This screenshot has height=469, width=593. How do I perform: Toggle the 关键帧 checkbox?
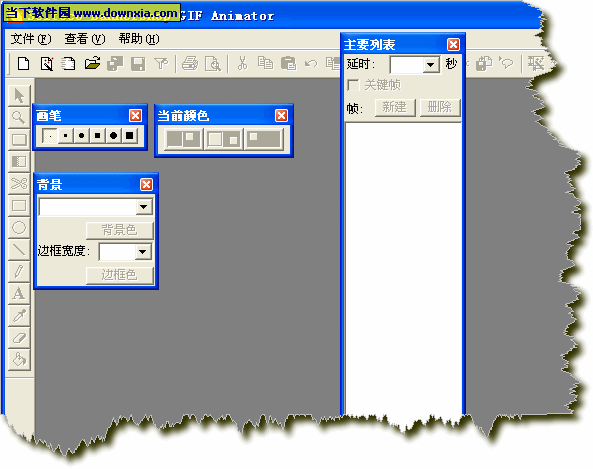(353, 85)
